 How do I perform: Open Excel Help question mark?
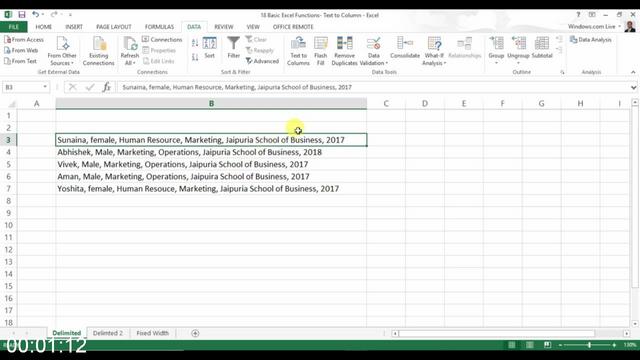point(578,15)
